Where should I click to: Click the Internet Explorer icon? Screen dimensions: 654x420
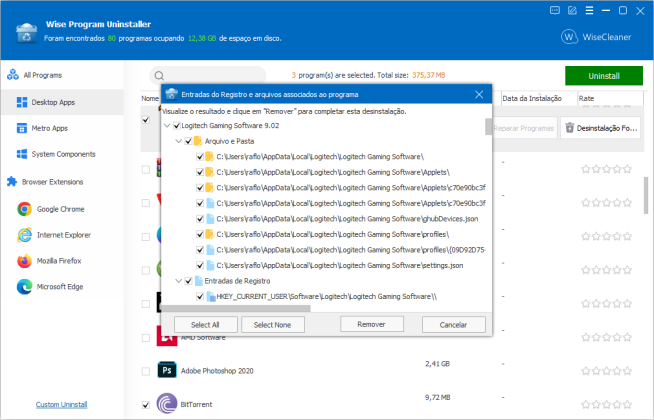point(25,235)
